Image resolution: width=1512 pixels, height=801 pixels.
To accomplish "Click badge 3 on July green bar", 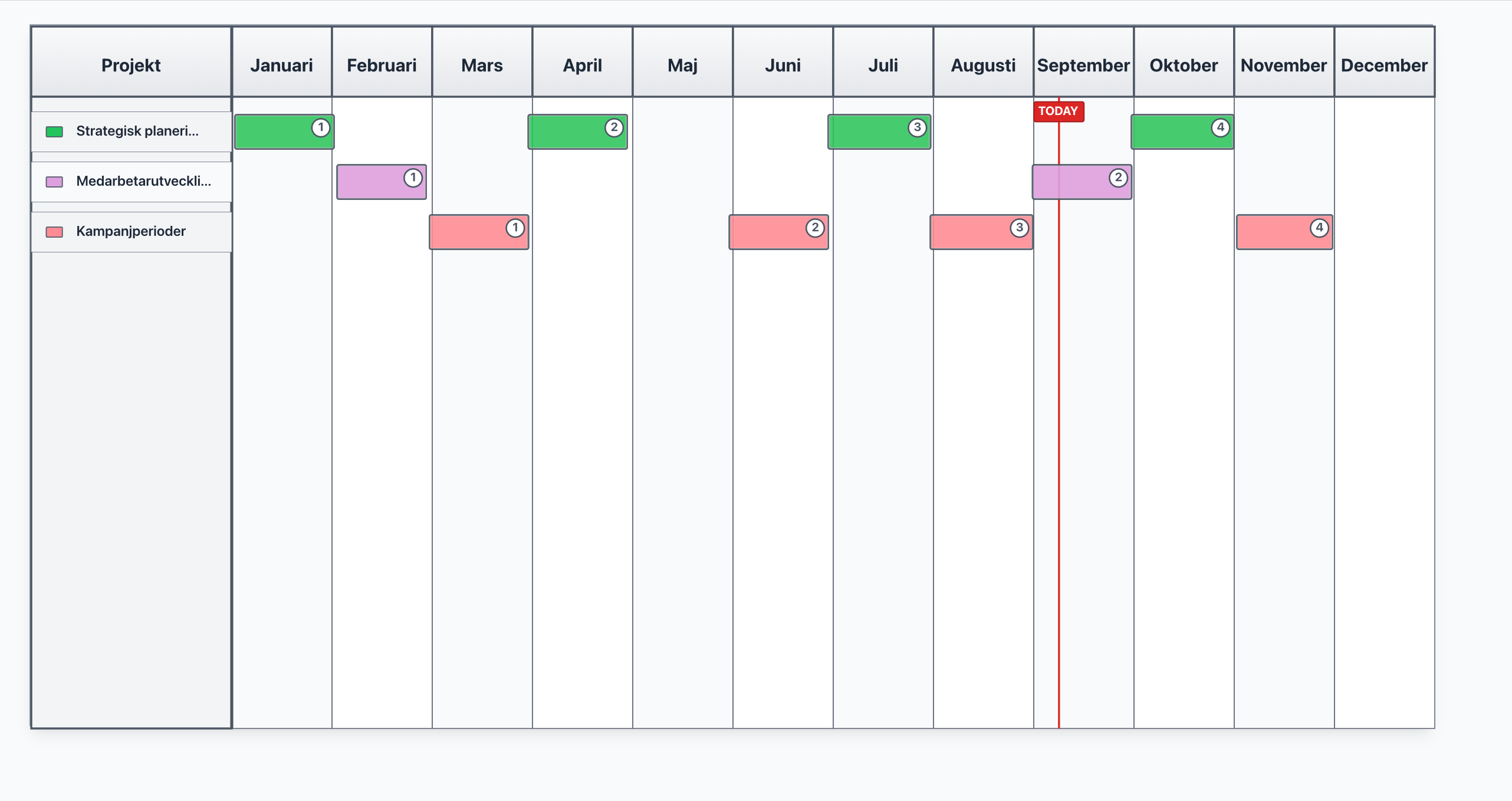I will click(x=917, y=127).
